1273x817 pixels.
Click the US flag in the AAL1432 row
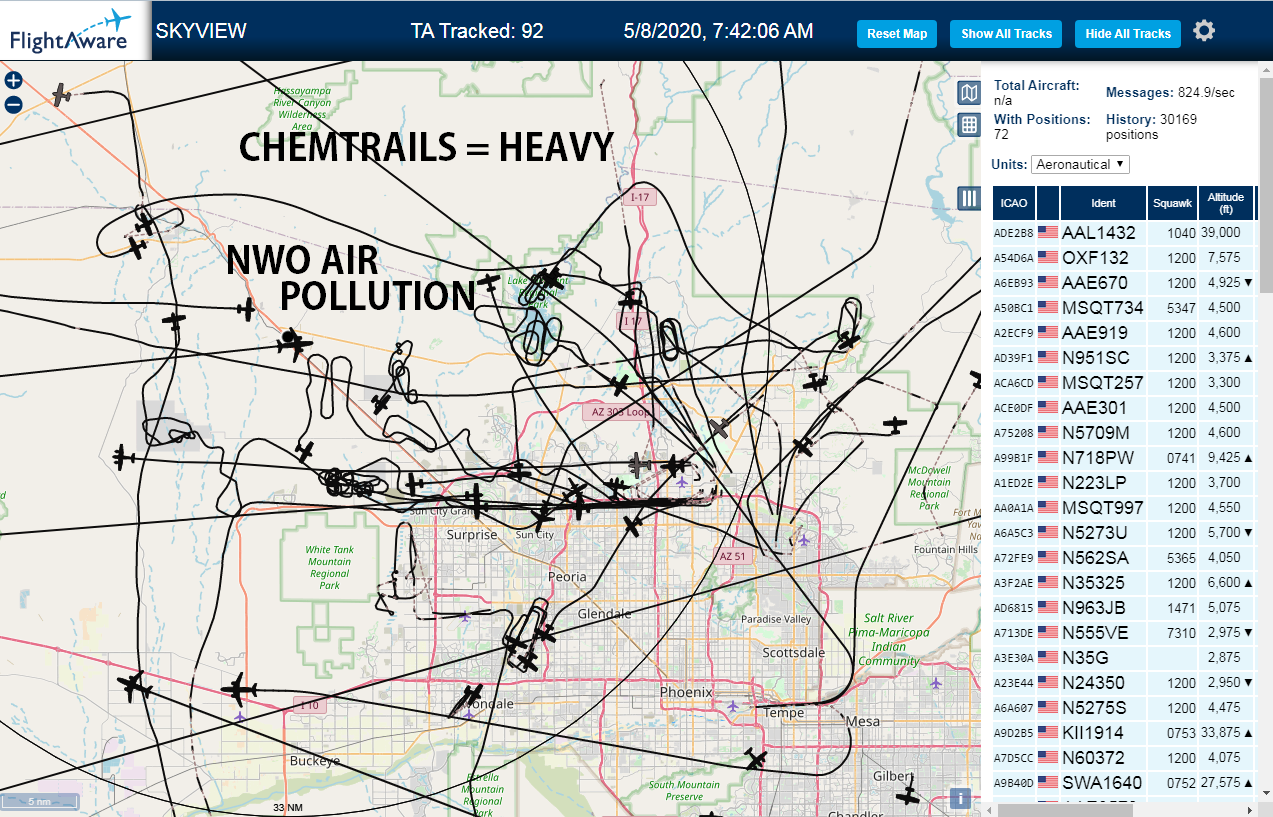point(1048,232)
